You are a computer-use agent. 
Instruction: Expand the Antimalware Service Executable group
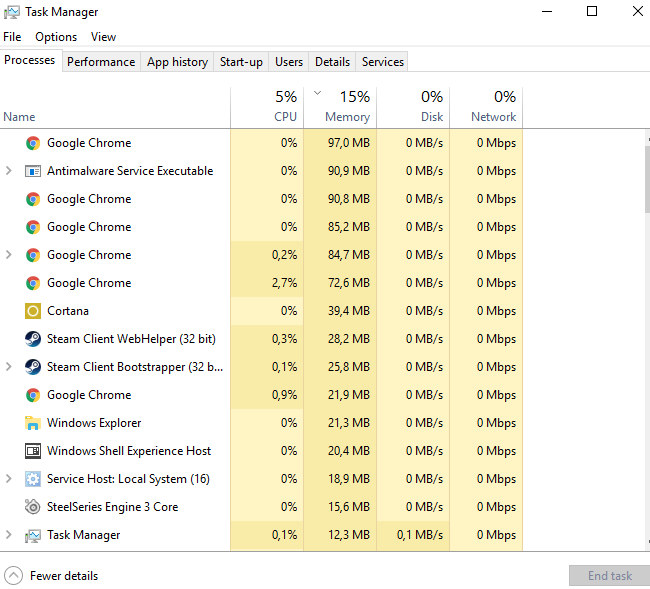pyautogui.click(x=8, y=171)
